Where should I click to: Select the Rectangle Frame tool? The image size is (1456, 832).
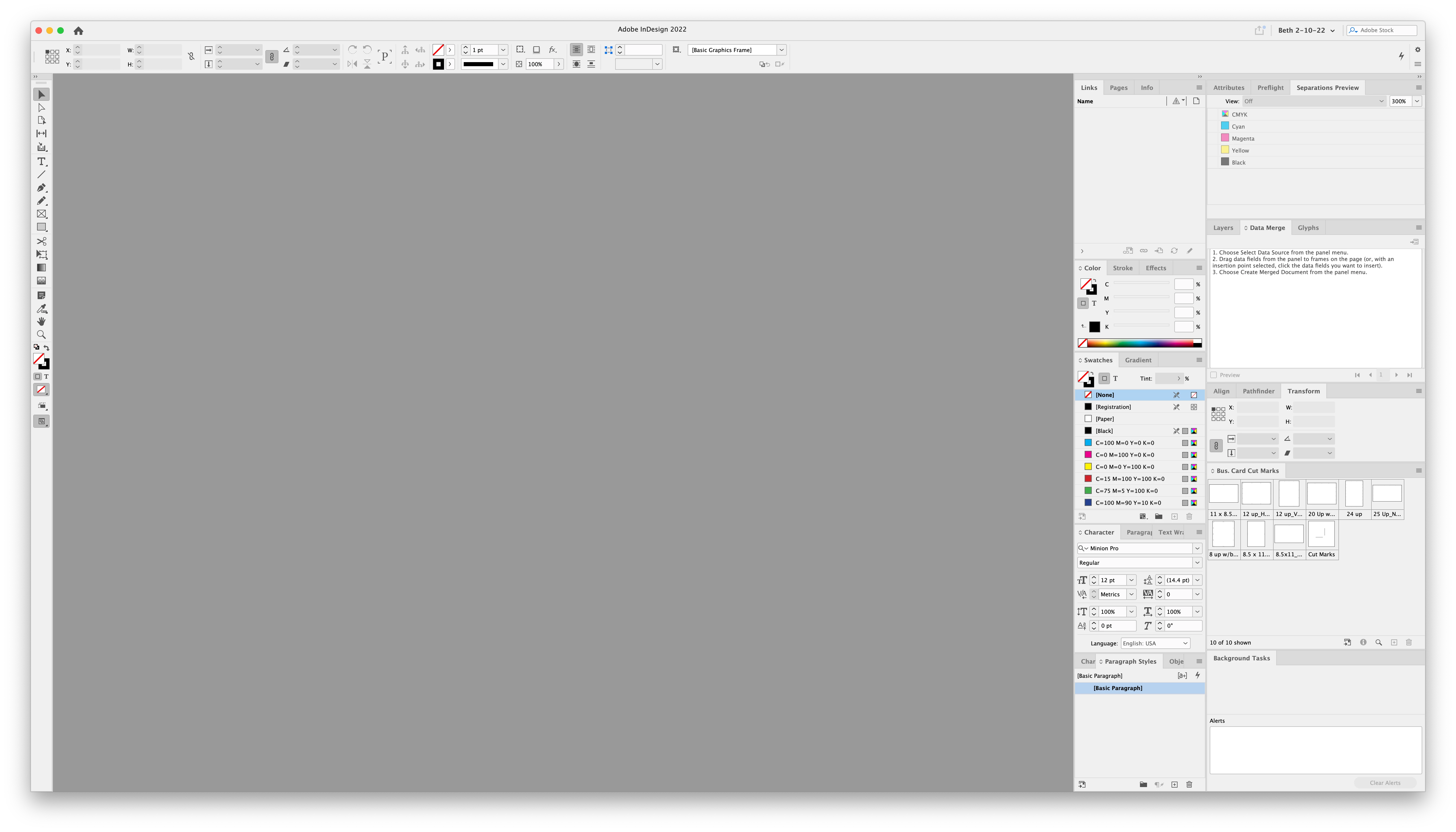tap(41, 214)
